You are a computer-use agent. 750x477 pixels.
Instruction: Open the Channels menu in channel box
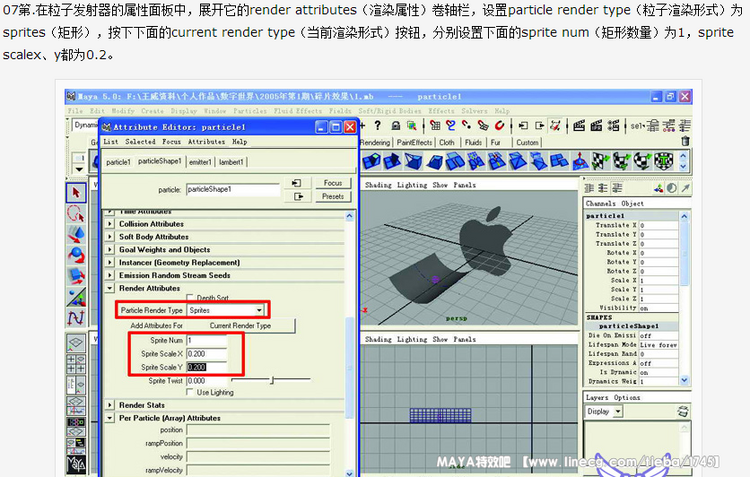[600, 203]
